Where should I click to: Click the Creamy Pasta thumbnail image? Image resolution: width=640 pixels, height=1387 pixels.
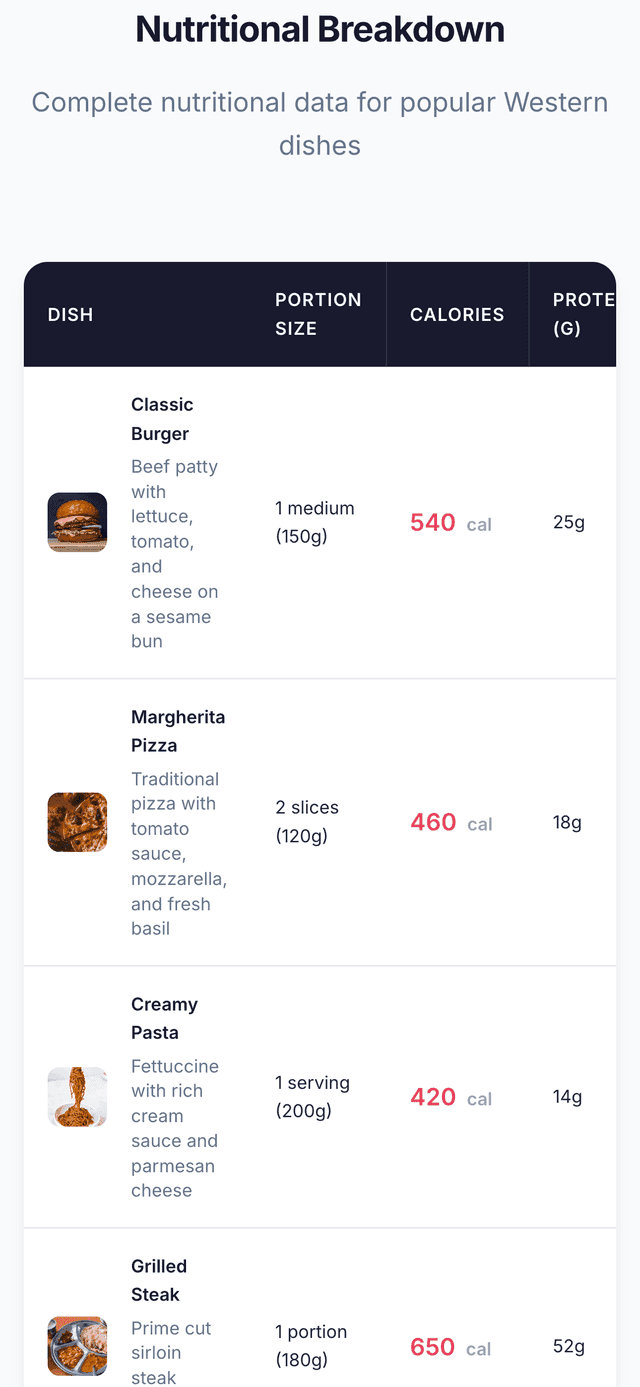77,1097
